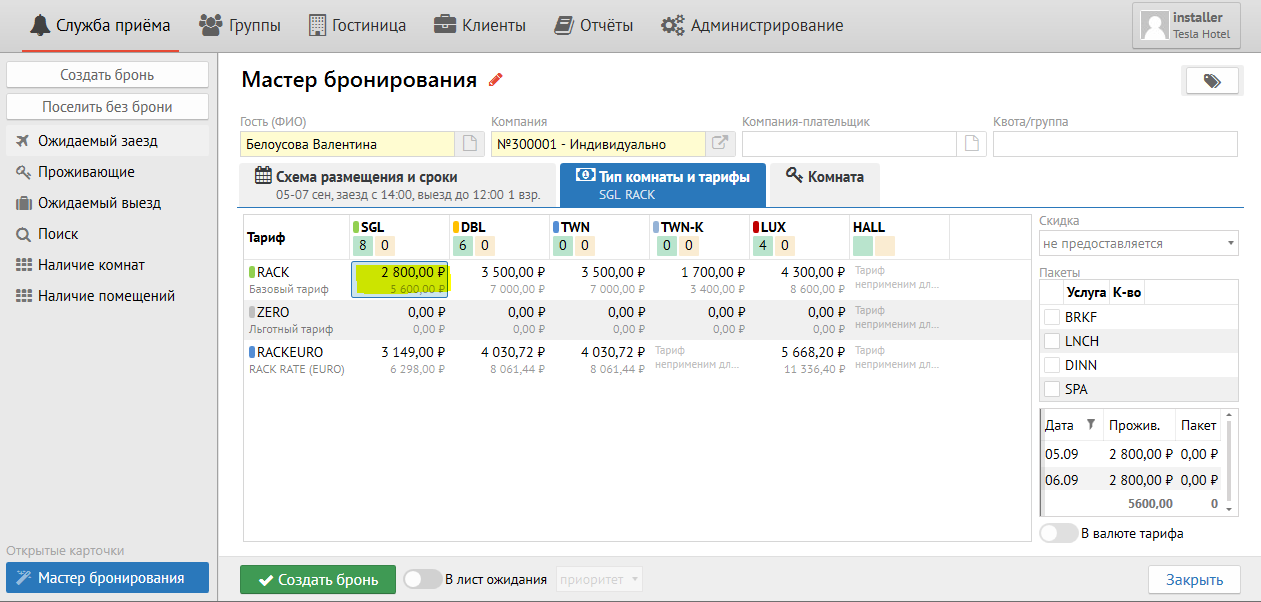The width and height of the screenshot is (1261, 602).
Task: Click the red pencil edit icon beside title
Action: (x=496, y=80)
